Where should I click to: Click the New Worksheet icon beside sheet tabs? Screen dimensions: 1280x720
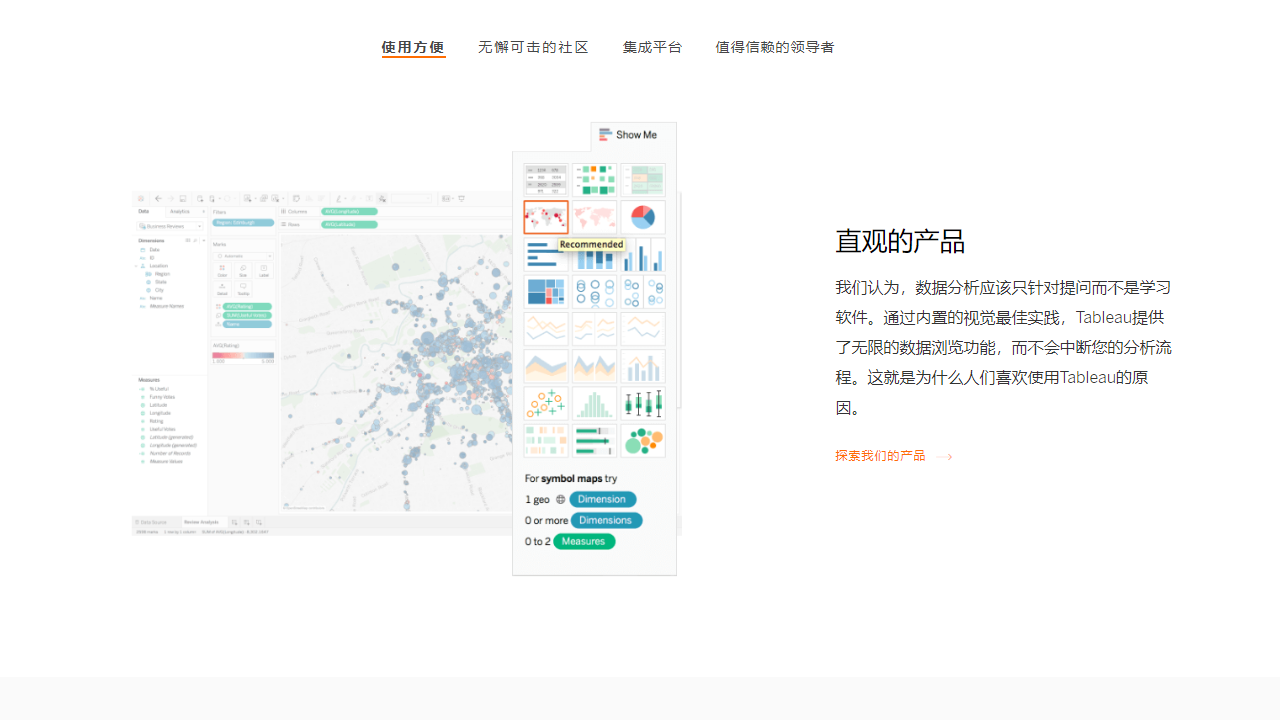pos(233,522)
